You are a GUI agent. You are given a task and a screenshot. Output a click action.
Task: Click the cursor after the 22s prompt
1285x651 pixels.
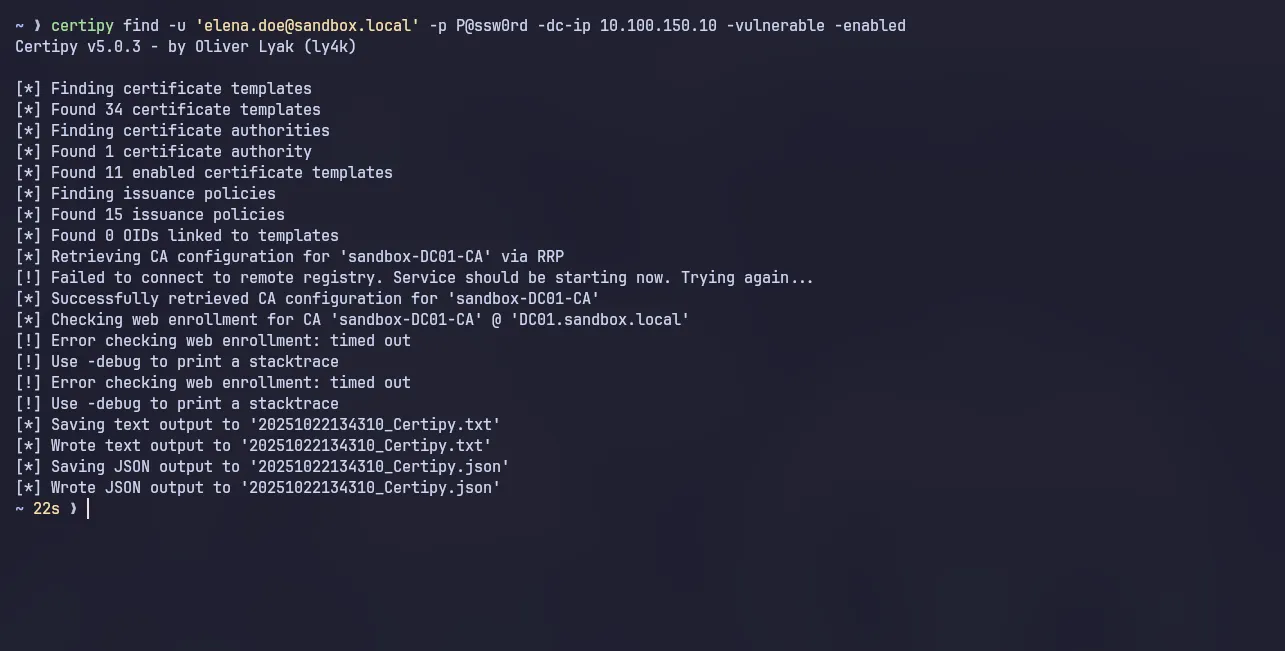click(x=88, y=508)
